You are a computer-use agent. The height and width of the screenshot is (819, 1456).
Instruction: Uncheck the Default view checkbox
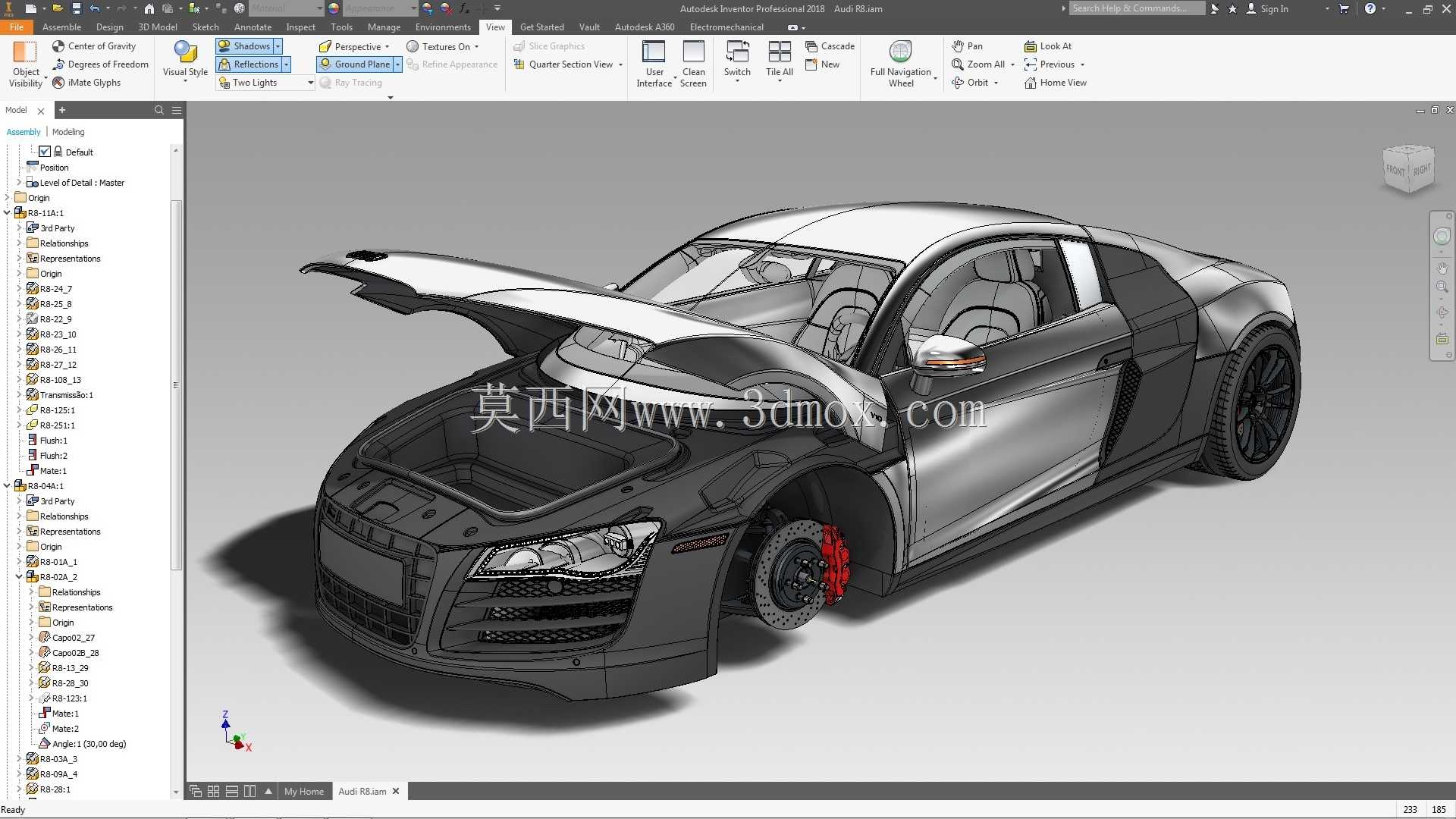point(45,152)
